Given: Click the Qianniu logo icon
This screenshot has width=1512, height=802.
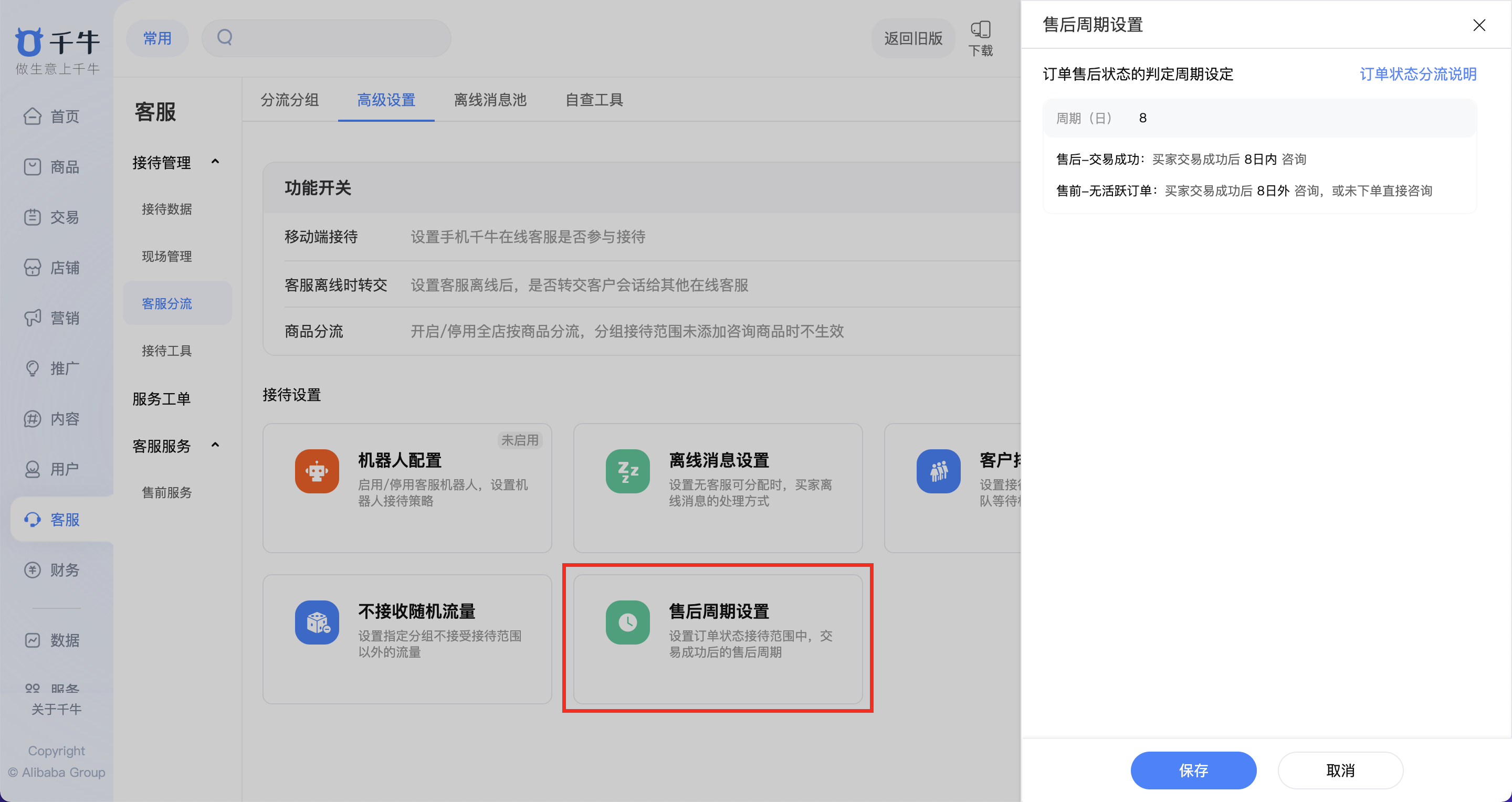Looking at the screenshot, I should point(29,42).
